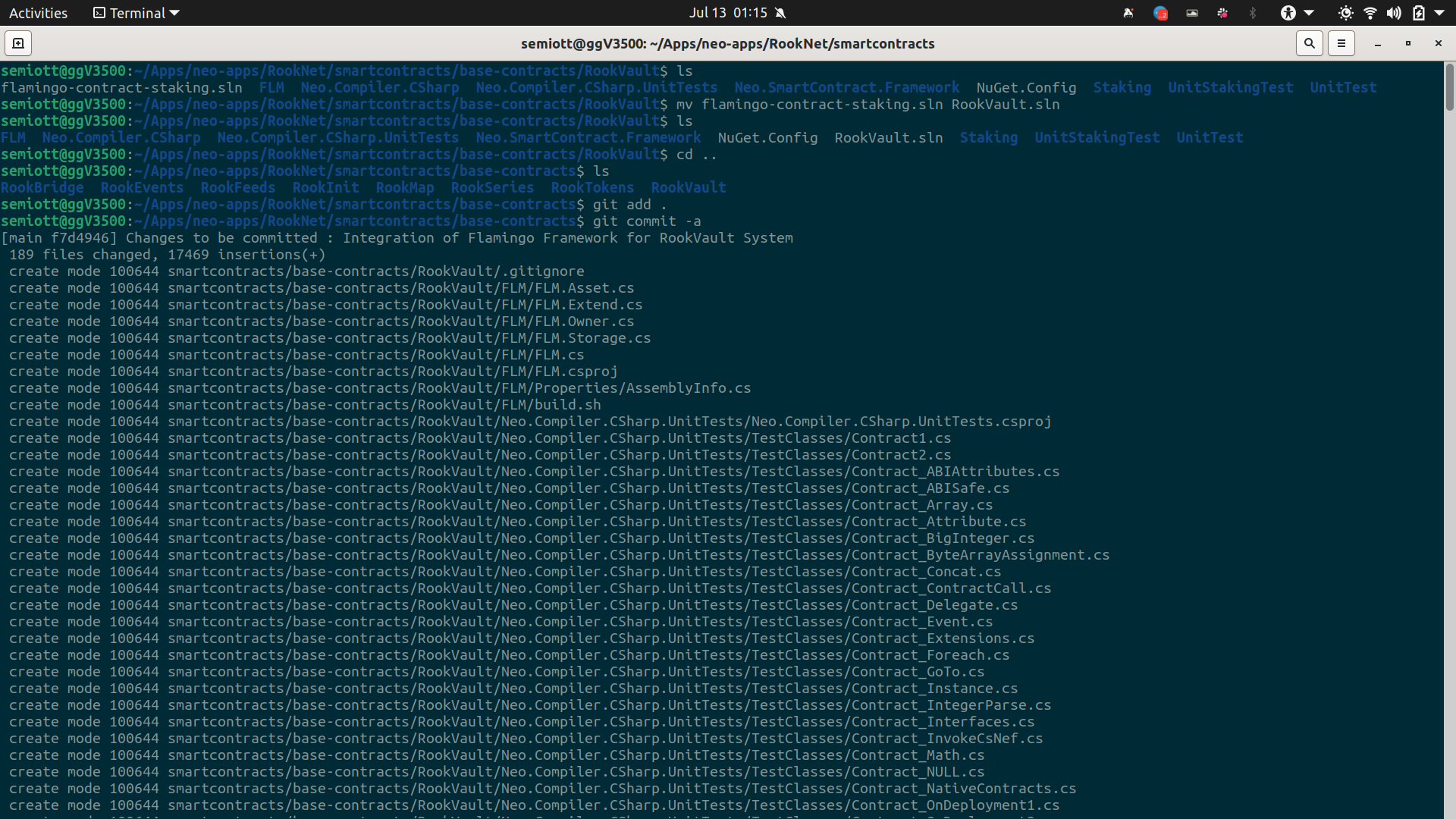Open the terminal hamburger menu

[1341, 43]
